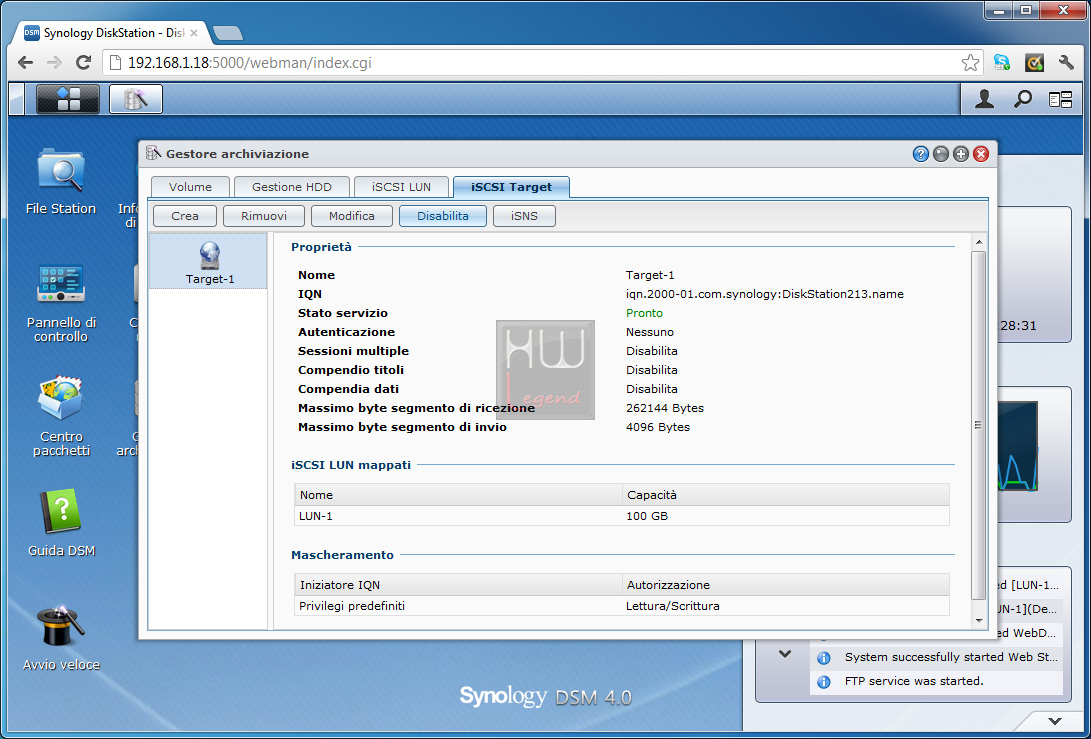Click the Sessioni multiple Disabilita value
1091x739 pixels.
pos(651,351)
